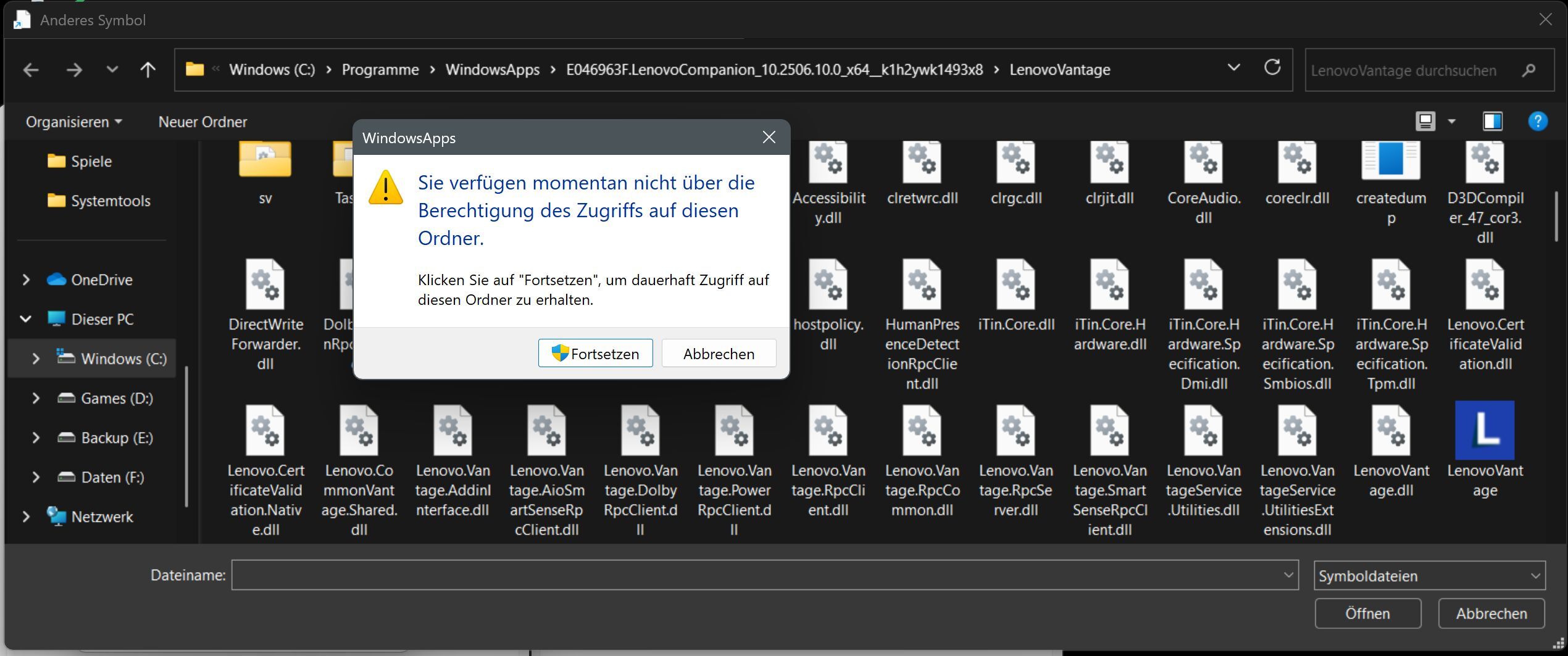Viewport: 1568px width, 656px height.
Task: Open the Organisieren menu
Action: 73,122
